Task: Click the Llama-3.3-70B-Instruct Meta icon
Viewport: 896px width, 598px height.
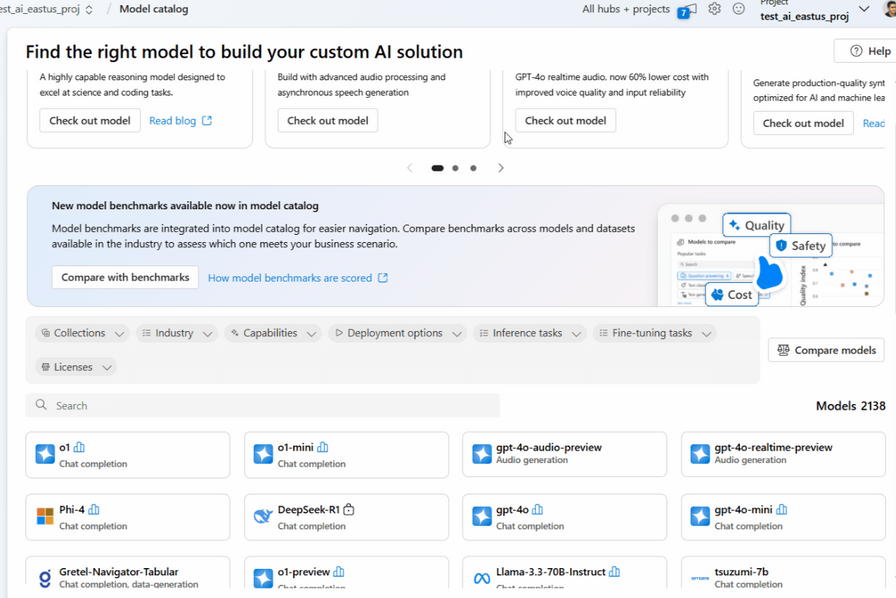Action: [481, 578]
